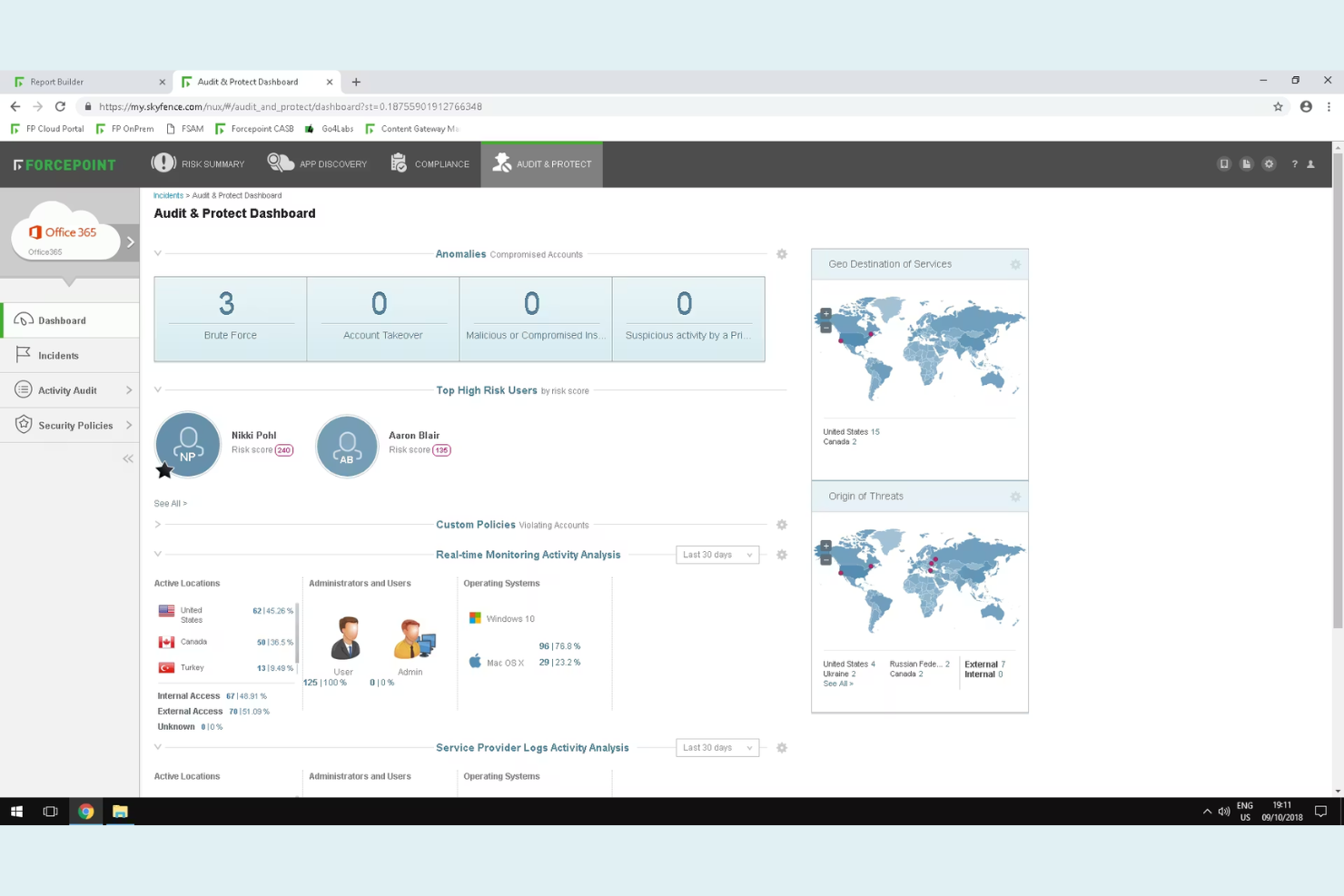Click the help question mark icon
The width and height of the screenshot is (1344, 896).
click(x=1294, y=163)
